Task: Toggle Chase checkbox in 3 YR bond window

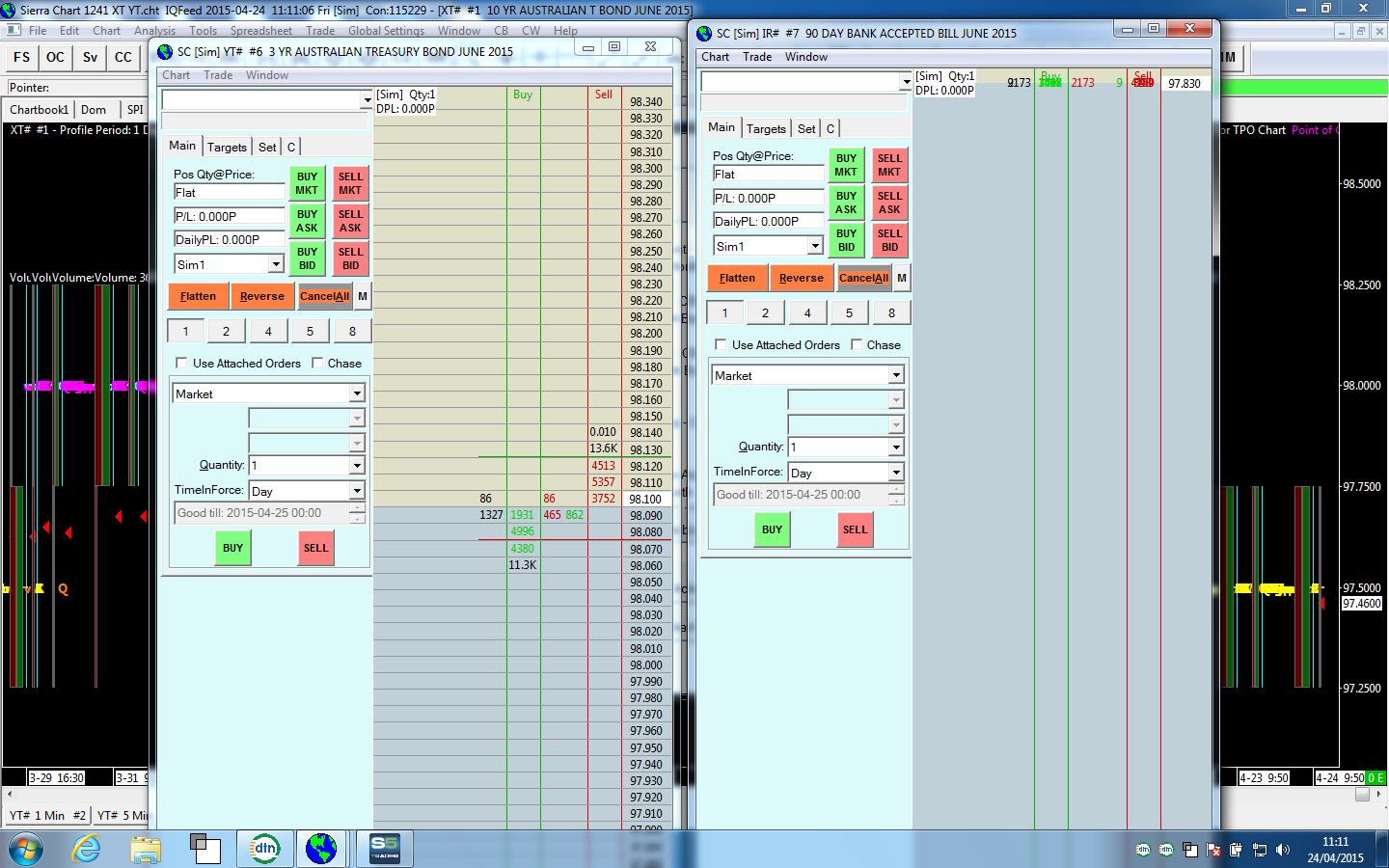Action: click(x=317, y=364)
